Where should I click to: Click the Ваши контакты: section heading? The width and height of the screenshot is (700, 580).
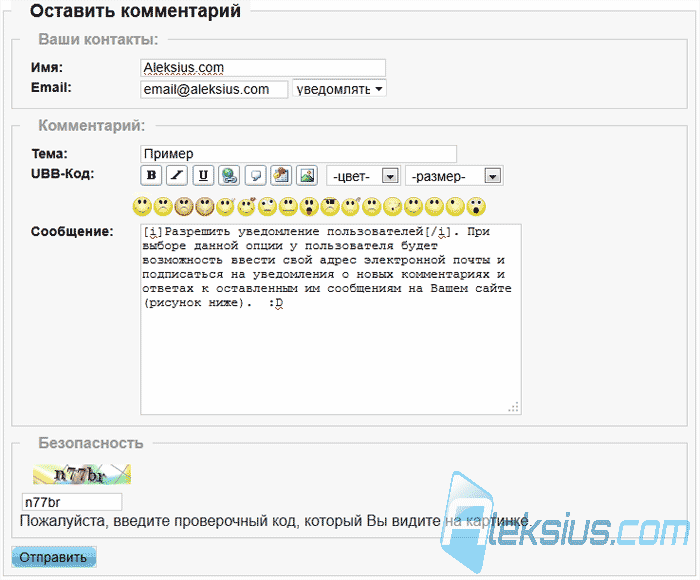pyautogui.click(x=98, y=39)
